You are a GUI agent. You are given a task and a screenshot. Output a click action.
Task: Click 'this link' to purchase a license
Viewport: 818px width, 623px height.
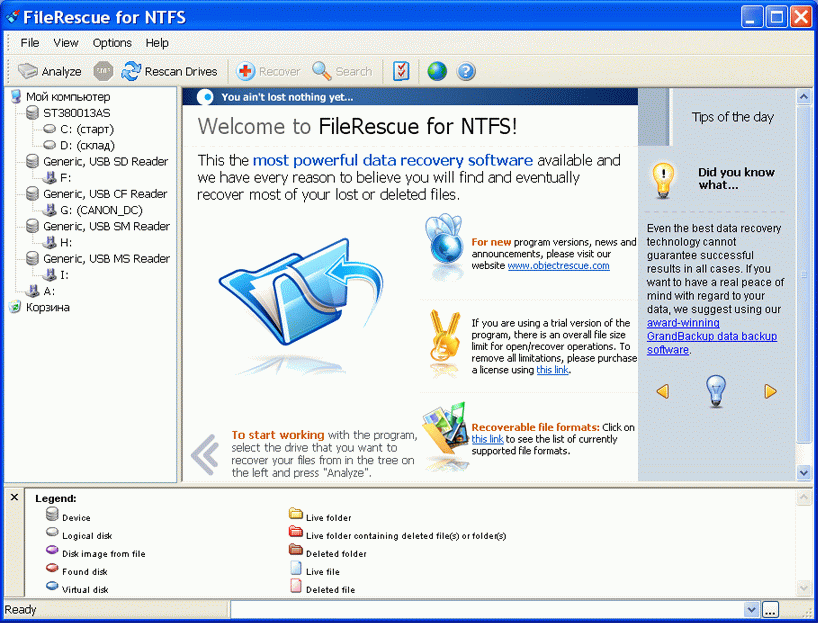click(552, 370)
